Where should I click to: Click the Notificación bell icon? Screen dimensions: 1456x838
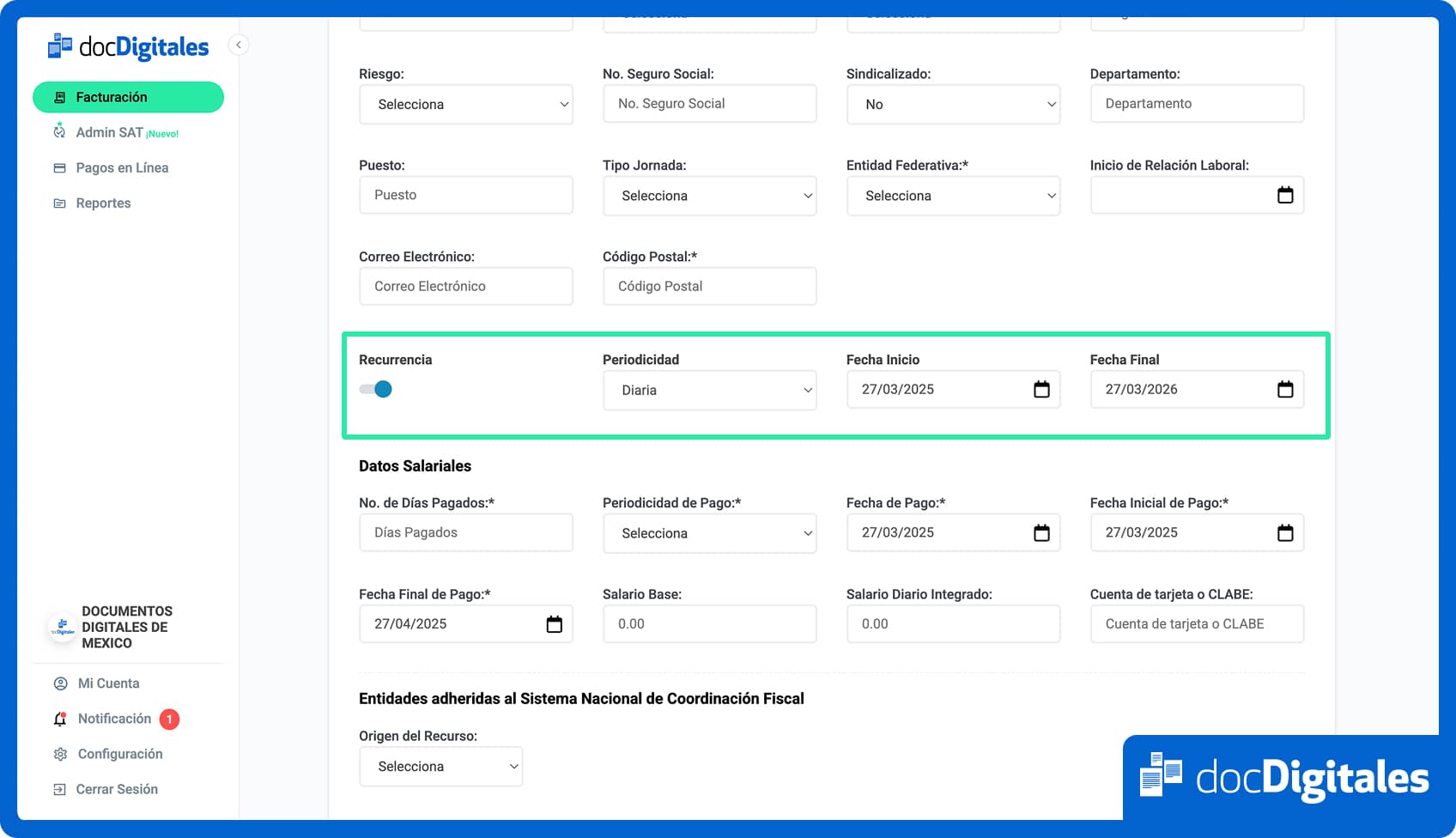click(x=60, y=719)
